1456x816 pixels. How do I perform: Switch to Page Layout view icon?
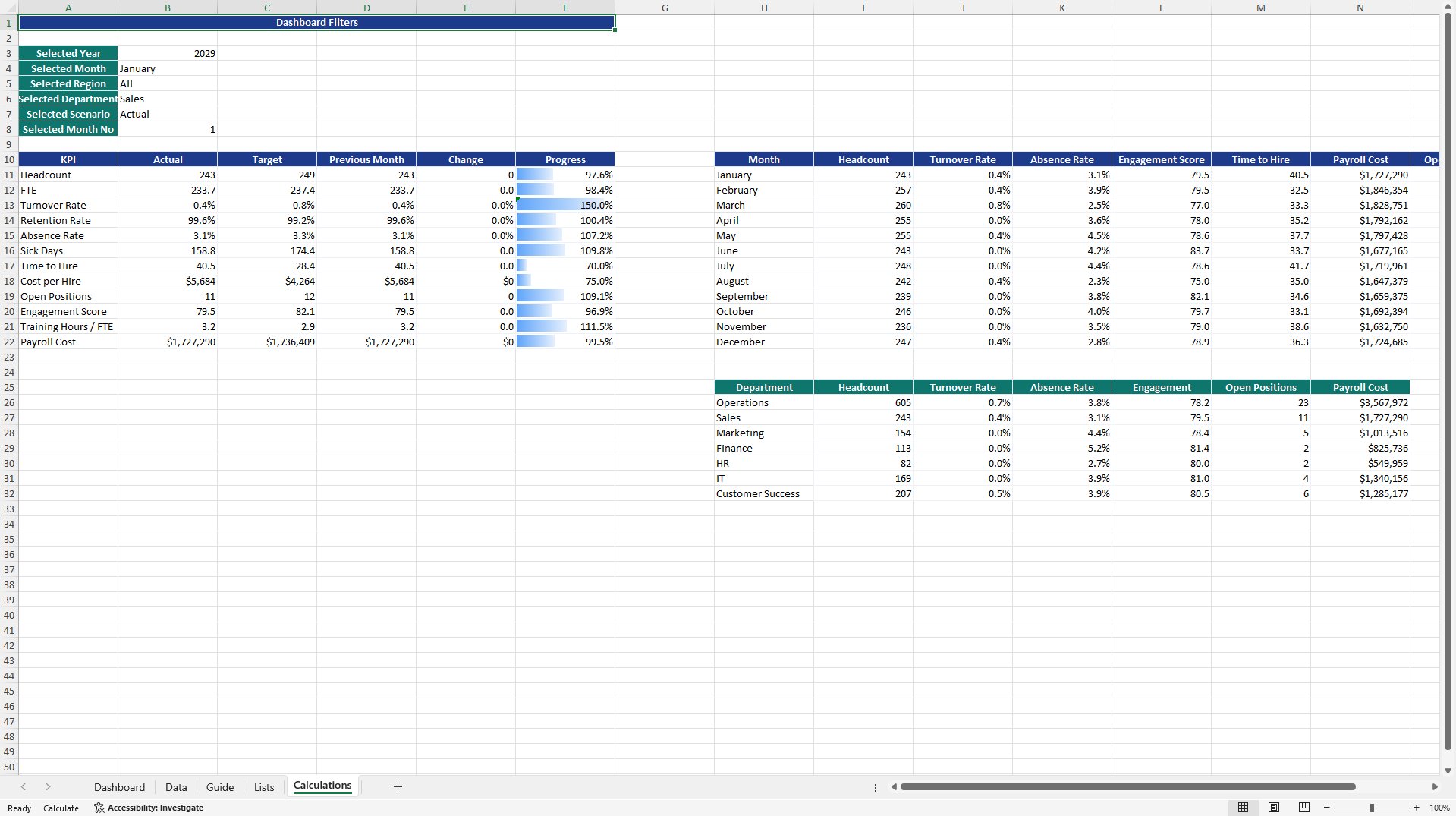[x=1274, y=808]
